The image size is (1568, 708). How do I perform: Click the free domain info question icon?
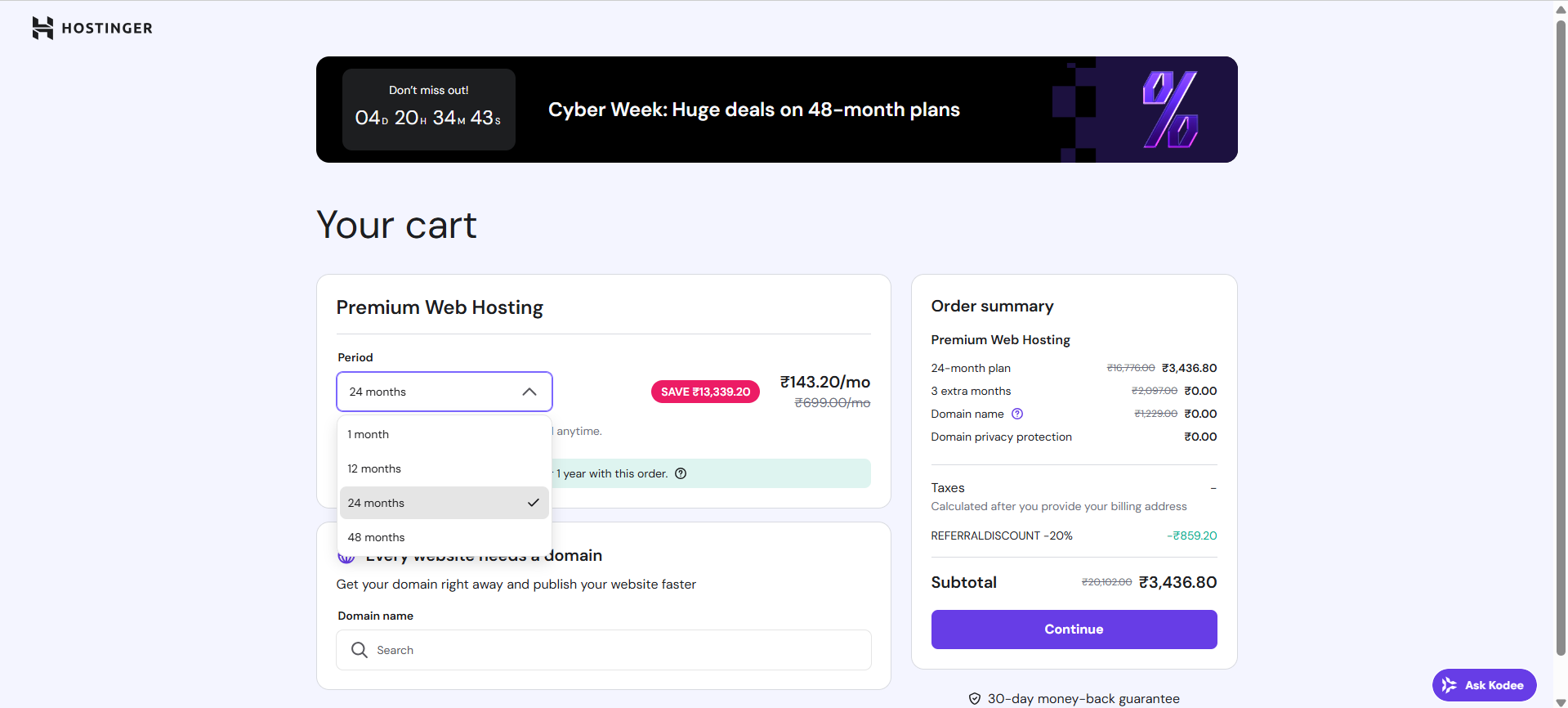[x=681, y=473]
